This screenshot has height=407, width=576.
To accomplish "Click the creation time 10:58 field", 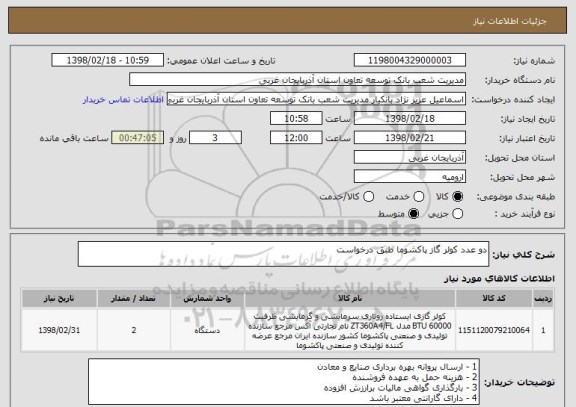I will pyautogui.click(x=296, y=119).
